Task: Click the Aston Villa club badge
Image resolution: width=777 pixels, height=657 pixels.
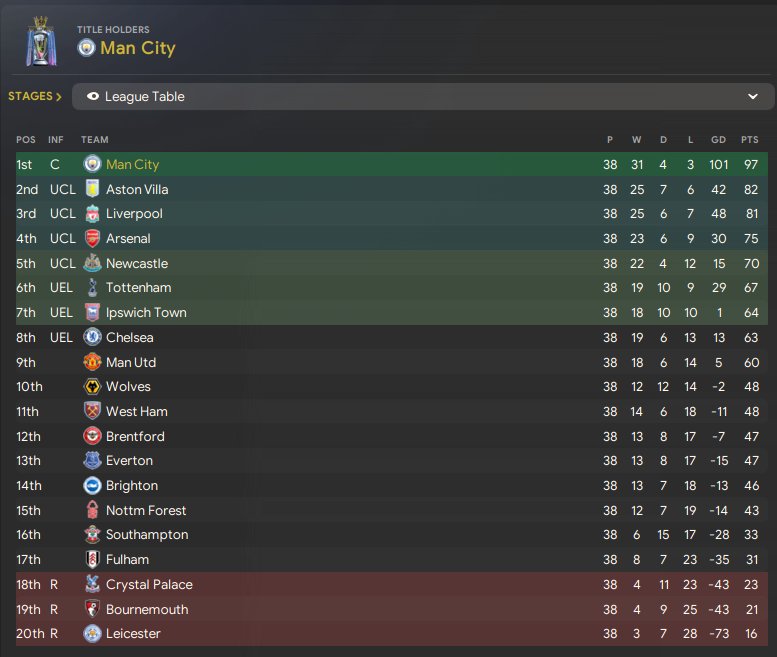Action: coord(92,189)
